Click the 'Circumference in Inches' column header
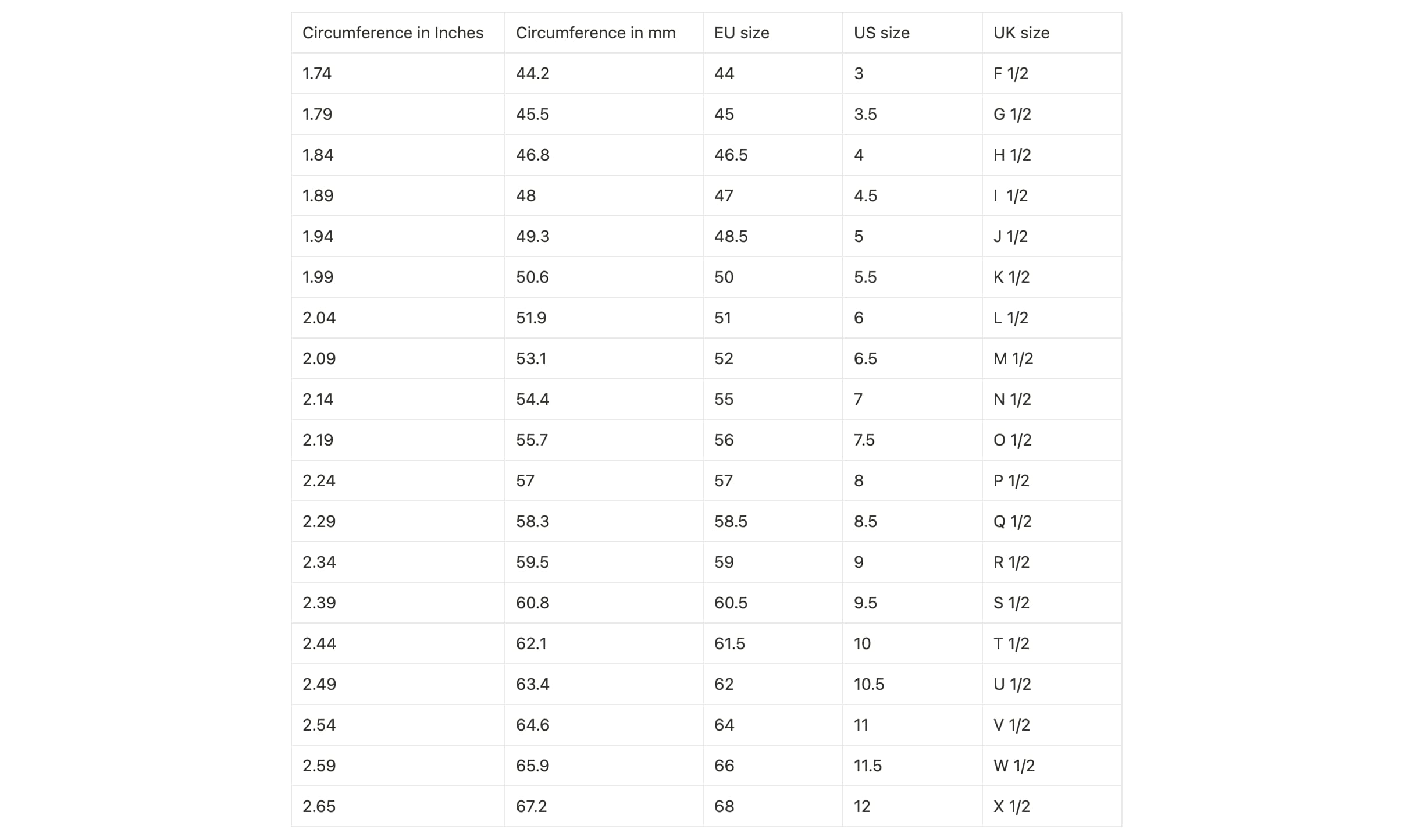This screenshot has height=840, width=1414. pos(393,33)
